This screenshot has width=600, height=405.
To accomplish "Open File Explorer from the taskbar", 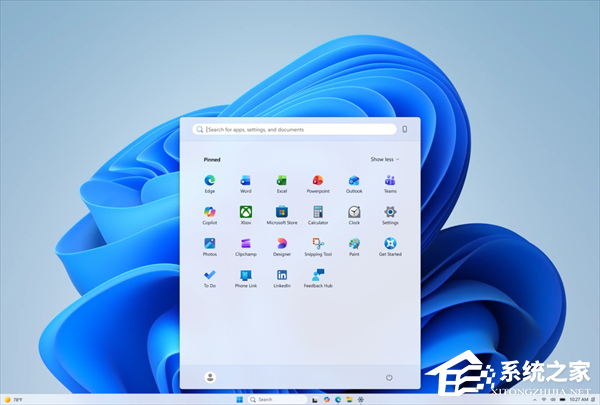I will [x=349, y=400].
